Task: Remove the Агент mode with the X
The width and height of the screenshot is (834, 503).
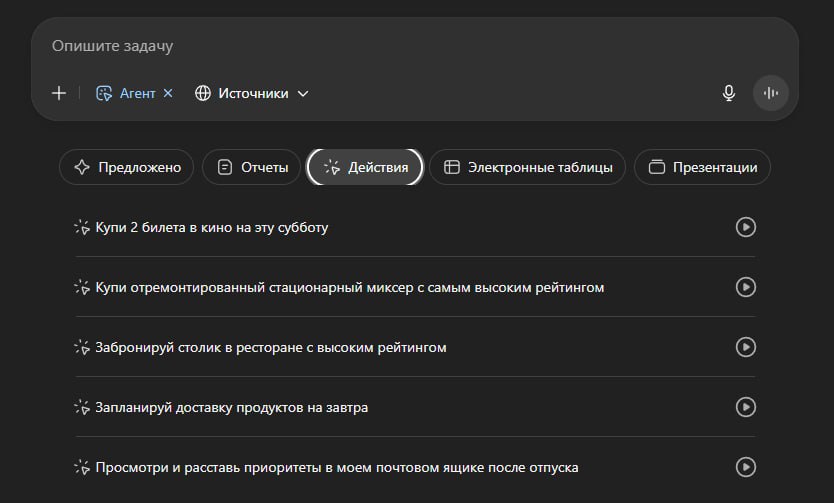Action: pyautogui.click(x=168, y=93)
